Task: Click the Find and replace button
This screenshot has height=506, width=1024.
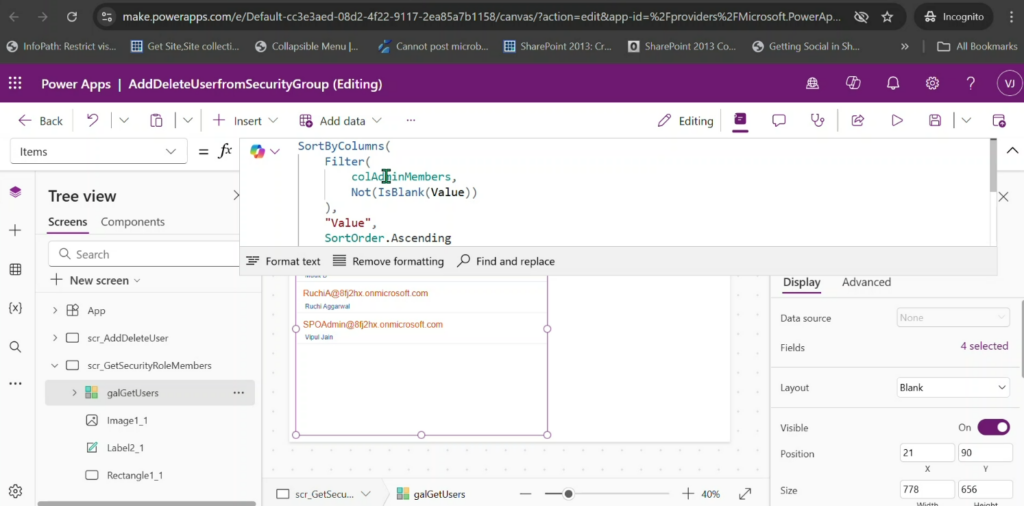Action: [x=506, y=261]
